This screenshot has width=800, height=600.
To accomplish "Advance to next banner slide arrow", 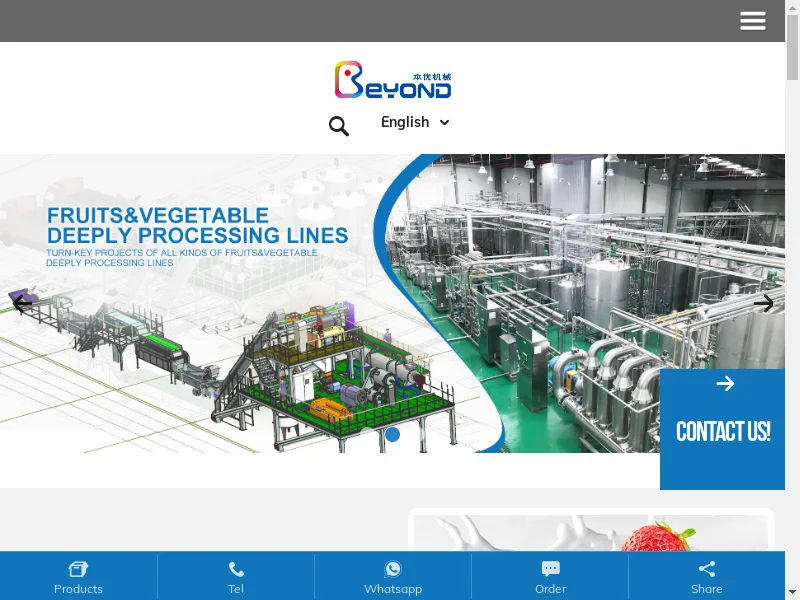I will tap(763, 303).
